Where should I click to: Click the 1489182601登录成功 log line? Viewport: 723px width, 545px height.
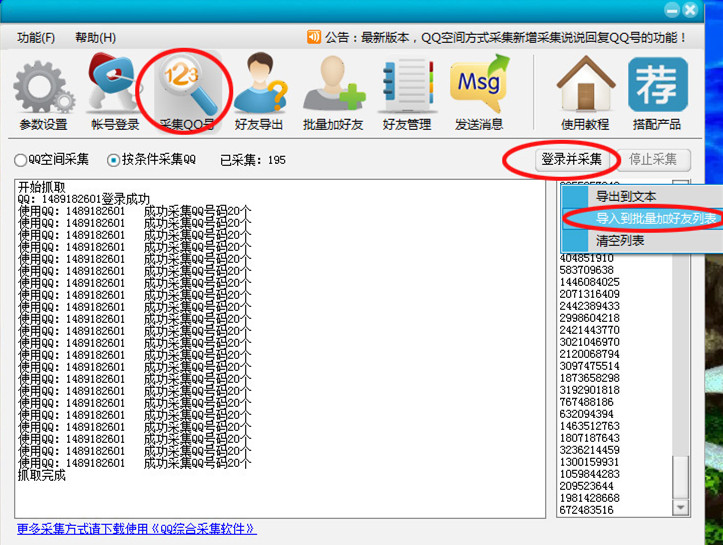(x=83, y=199)
